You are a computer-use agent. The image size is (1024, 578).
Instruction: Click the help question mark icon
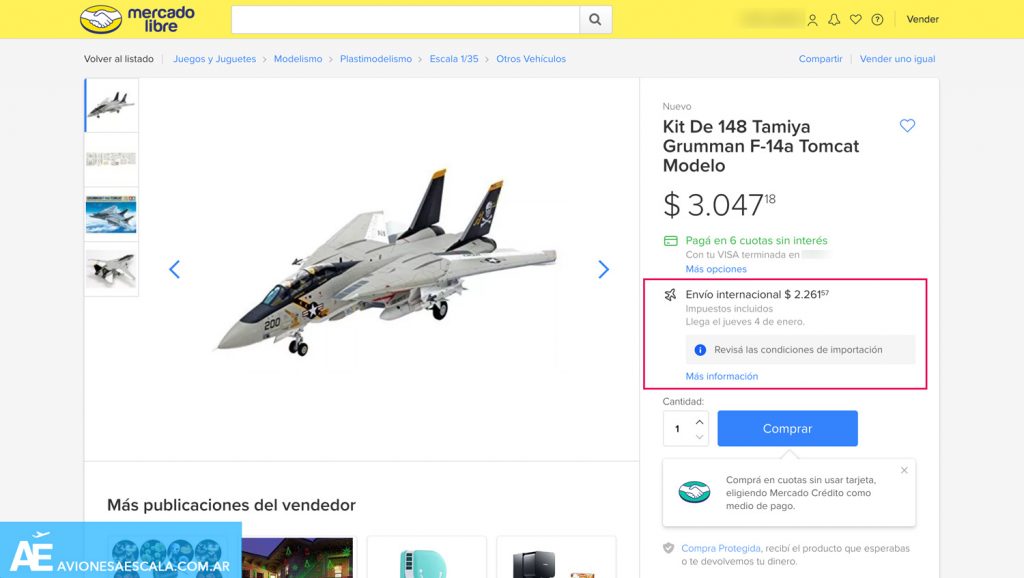[877, 19]
